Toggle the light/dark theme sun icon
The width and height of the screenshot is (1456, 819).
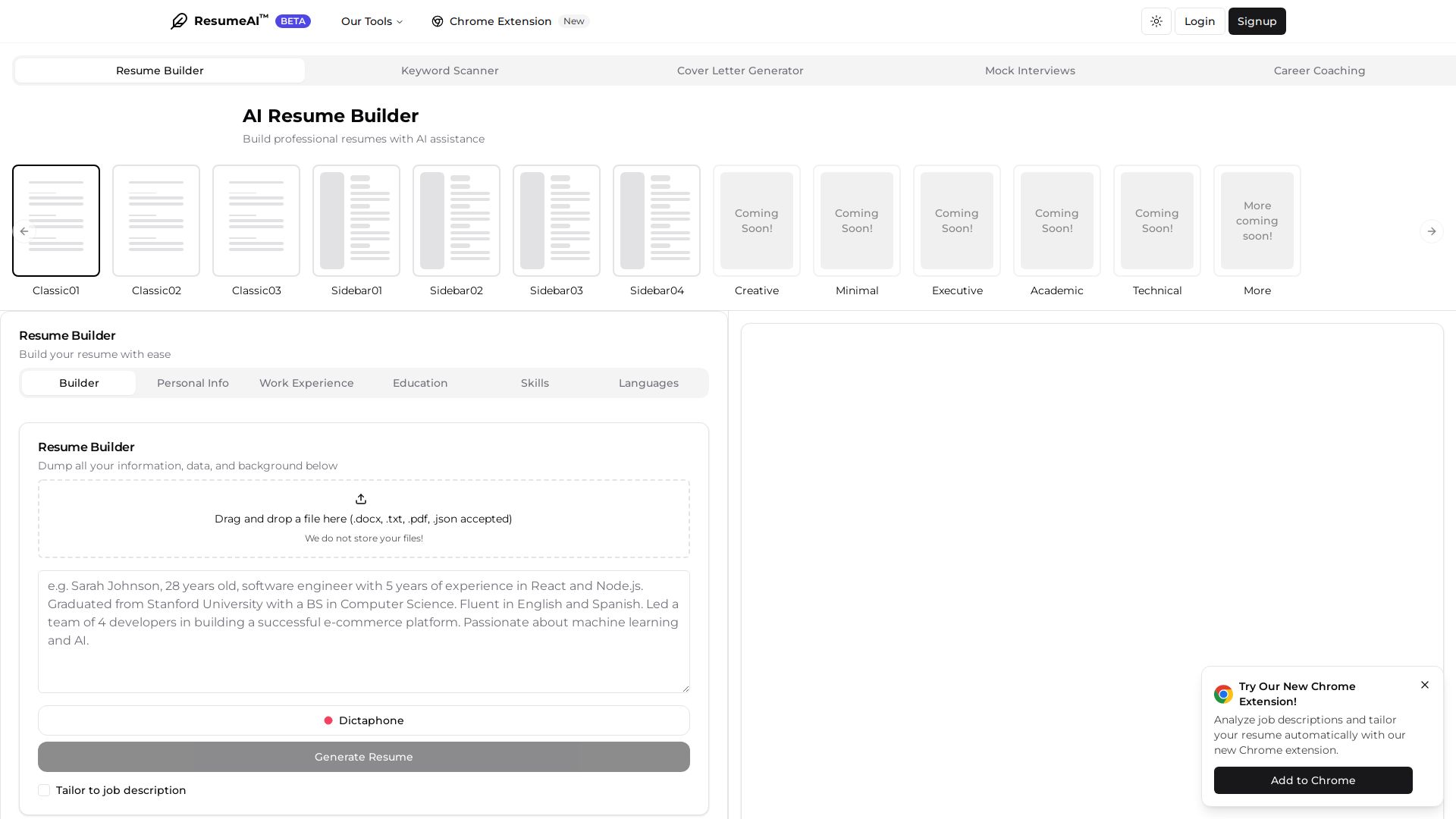pyautogui.click(x=1156, y=21)
